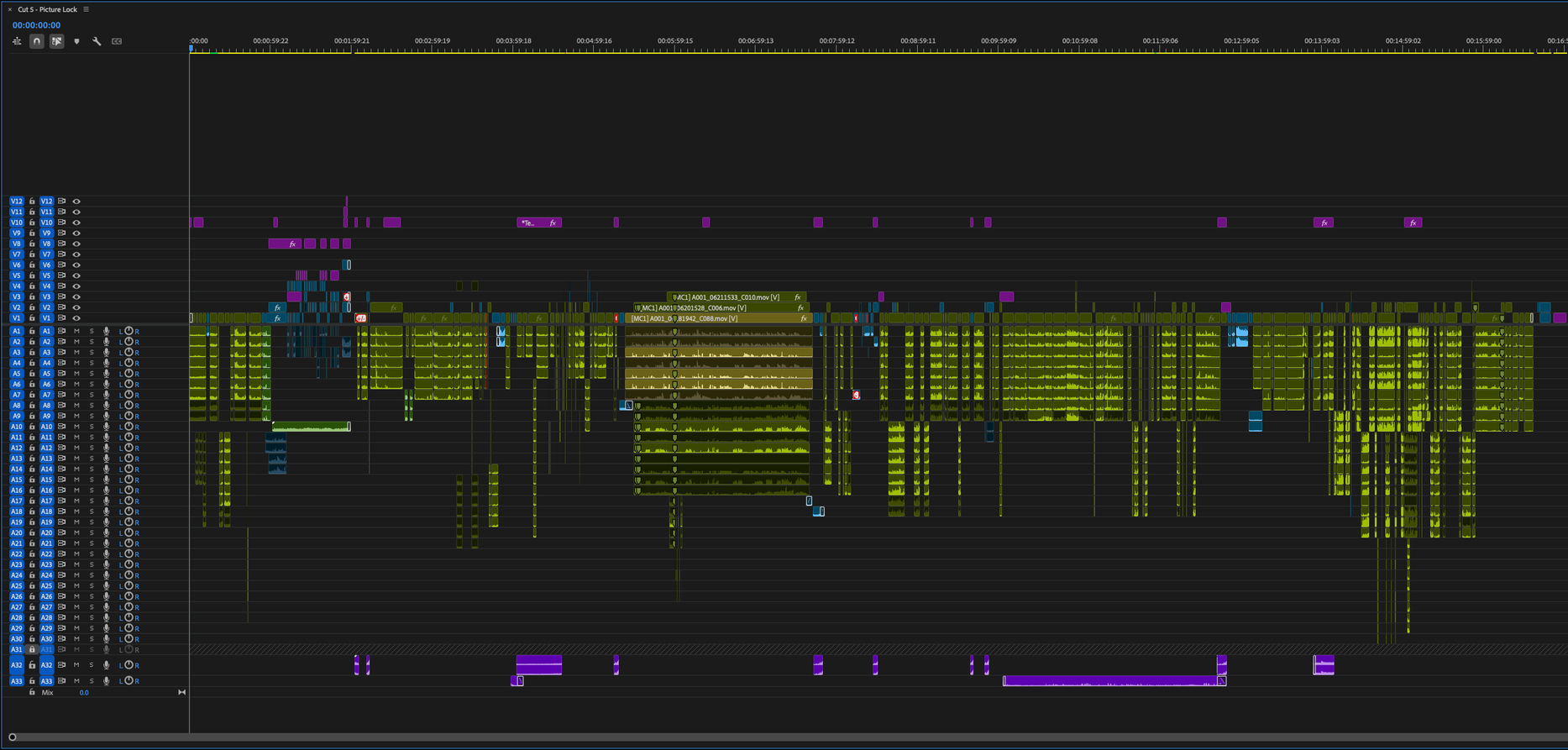
Task: Click go-to-end icon on Mix row
Action: pyautogui.click(x=181, y=693)
